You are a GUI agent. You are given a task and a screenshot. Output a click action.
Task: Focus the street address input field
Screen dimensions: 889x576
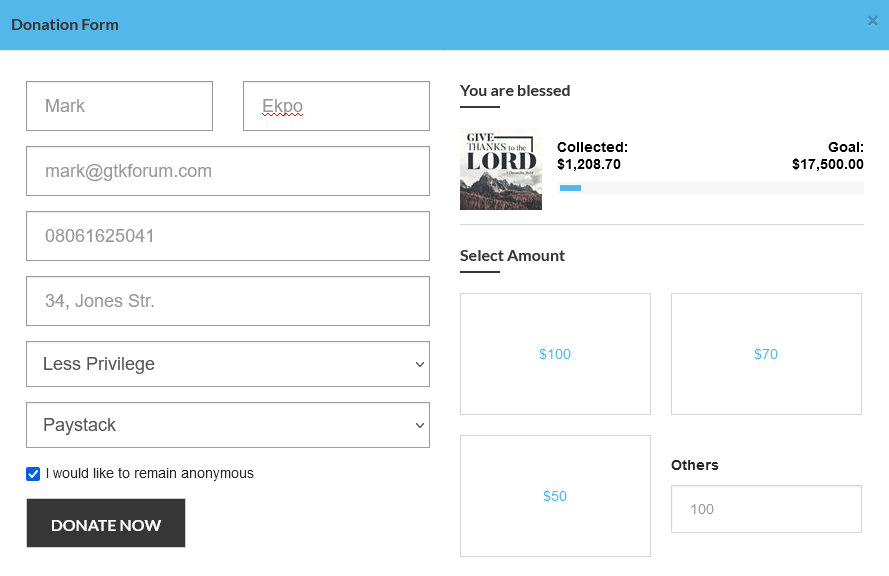(x=228, y=301)
